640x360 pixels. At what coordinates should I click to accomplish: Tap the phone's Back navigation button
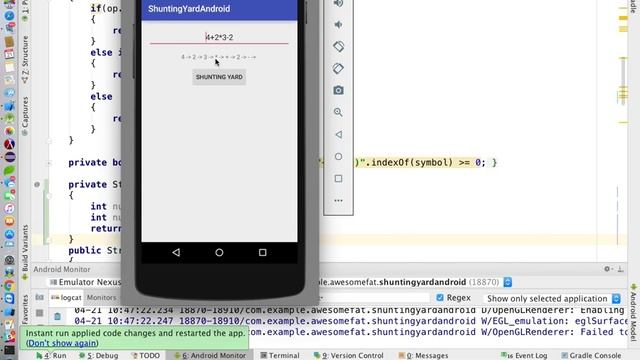(176, 252)
